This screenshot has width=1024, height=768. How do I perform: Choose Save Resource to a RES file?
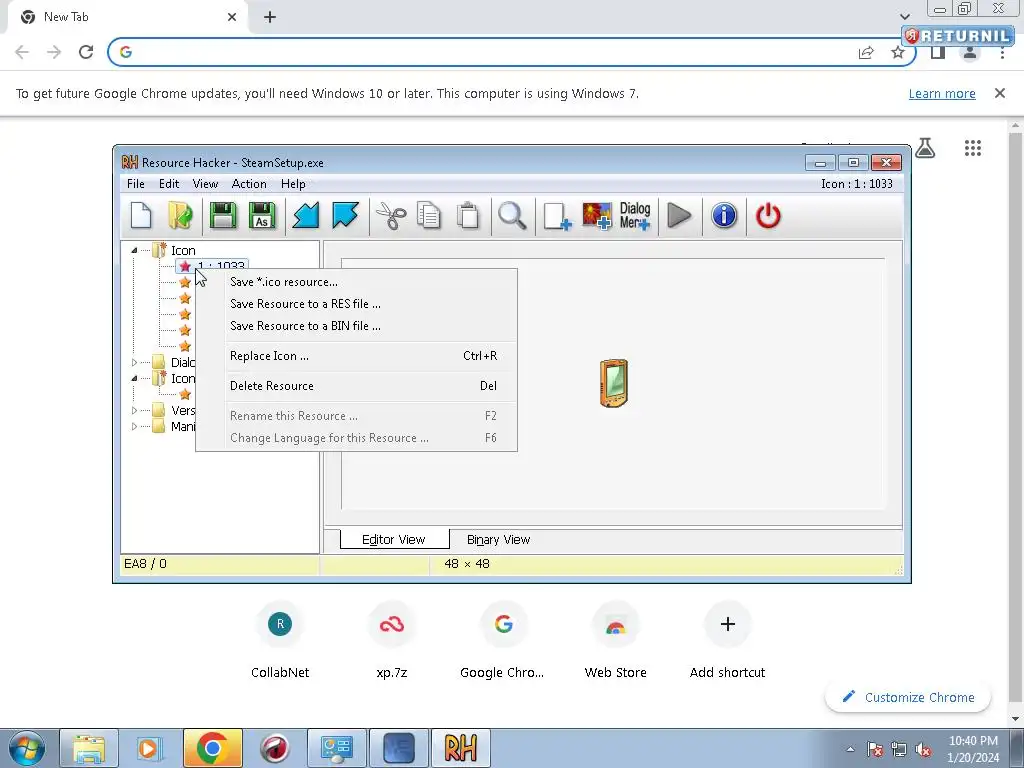[357, 304]
